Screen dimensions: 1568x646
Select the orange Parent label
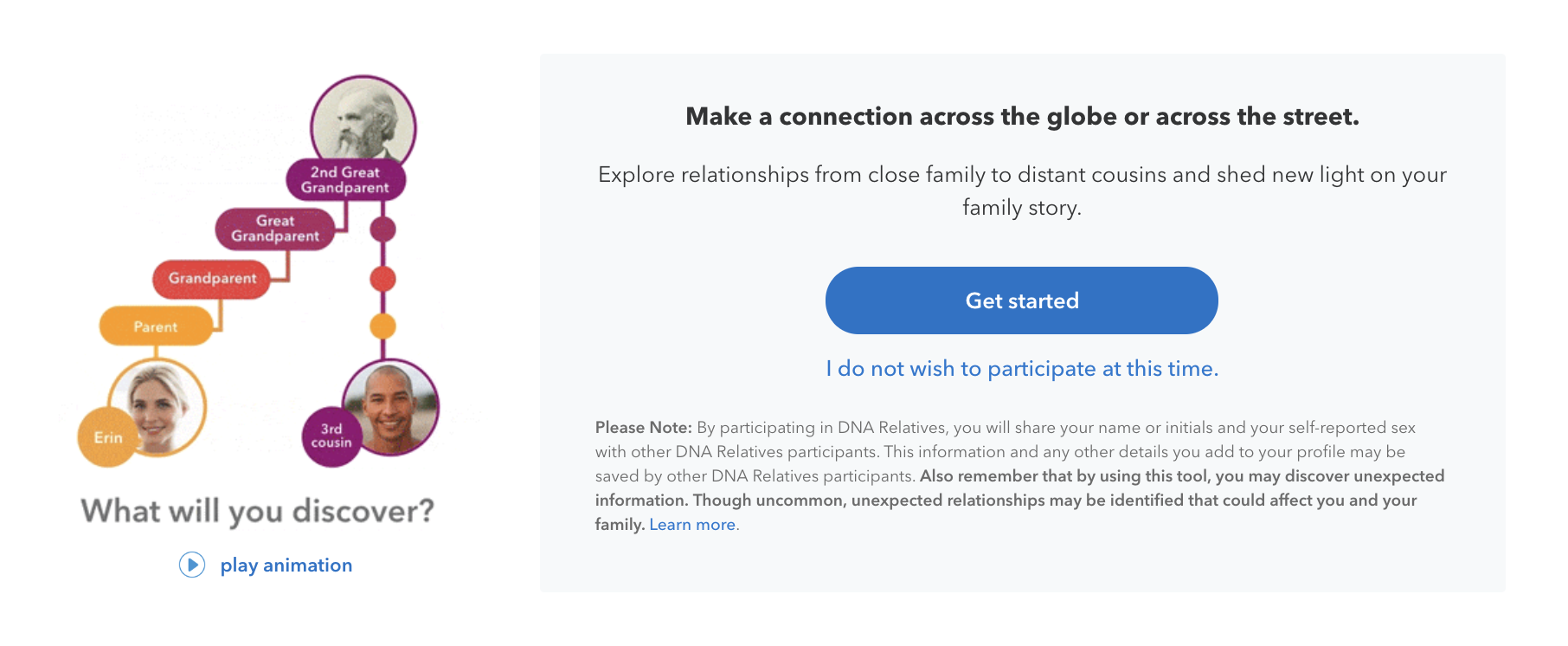pos(156,326)
